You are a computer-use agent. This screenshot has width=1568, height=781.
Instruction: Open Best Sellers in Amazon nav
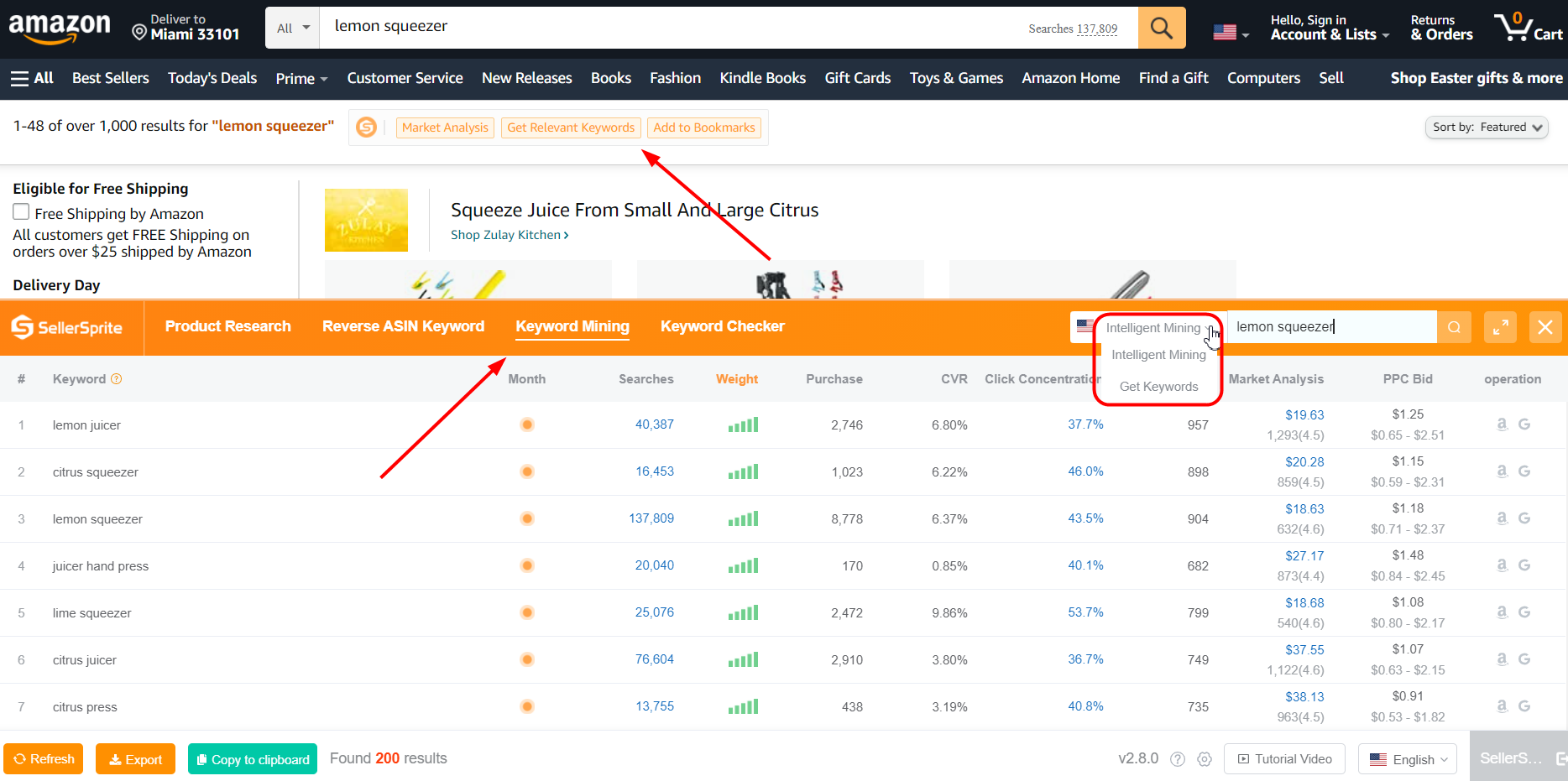(111, 78)
